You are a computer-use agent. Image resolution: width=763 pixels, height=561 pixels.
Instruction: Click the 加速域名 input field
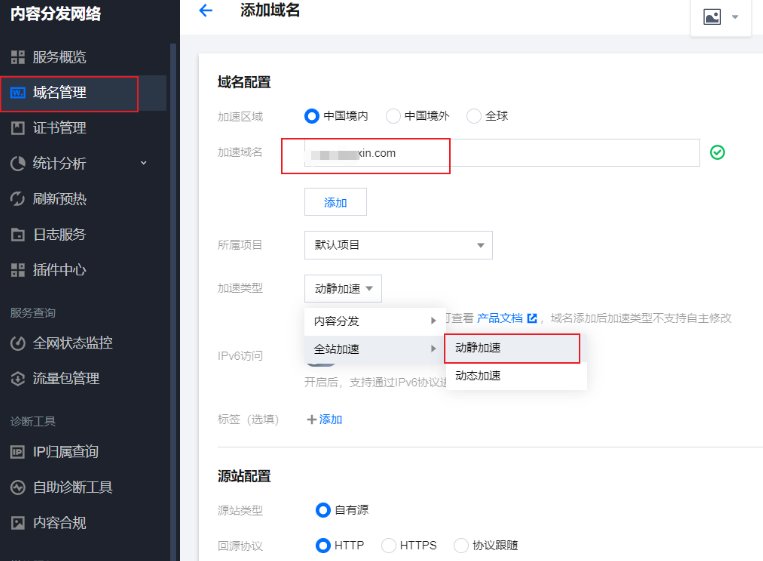coord(502,153)
